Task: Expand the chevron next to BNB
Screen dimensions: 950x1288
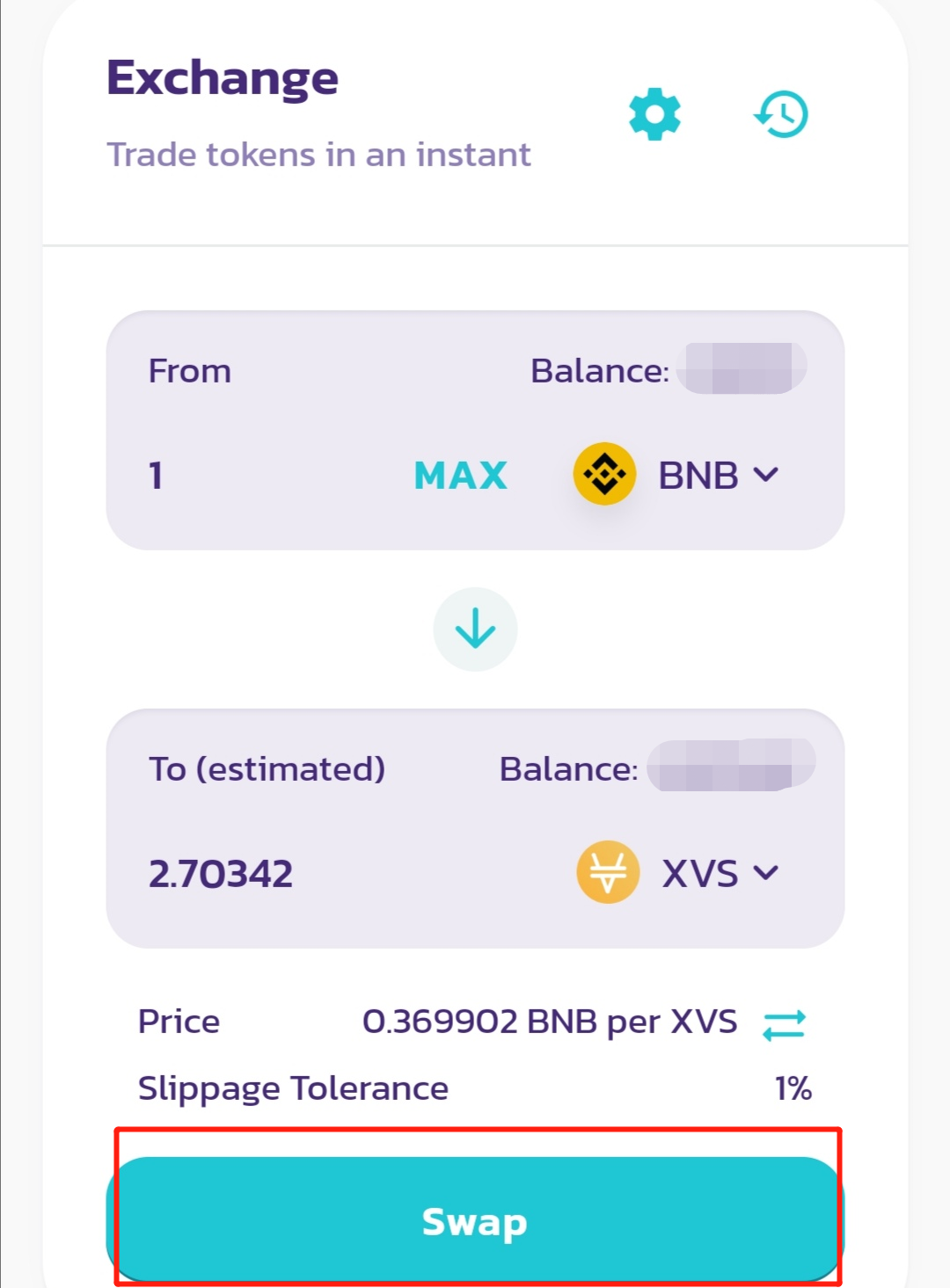Action: [766, 475]
